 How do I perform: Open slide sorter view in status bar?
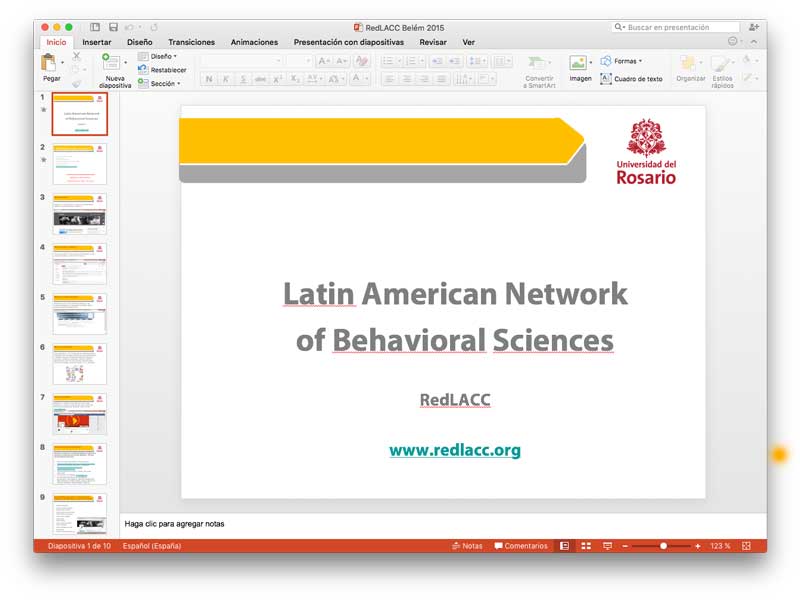[x=586, y=546]
